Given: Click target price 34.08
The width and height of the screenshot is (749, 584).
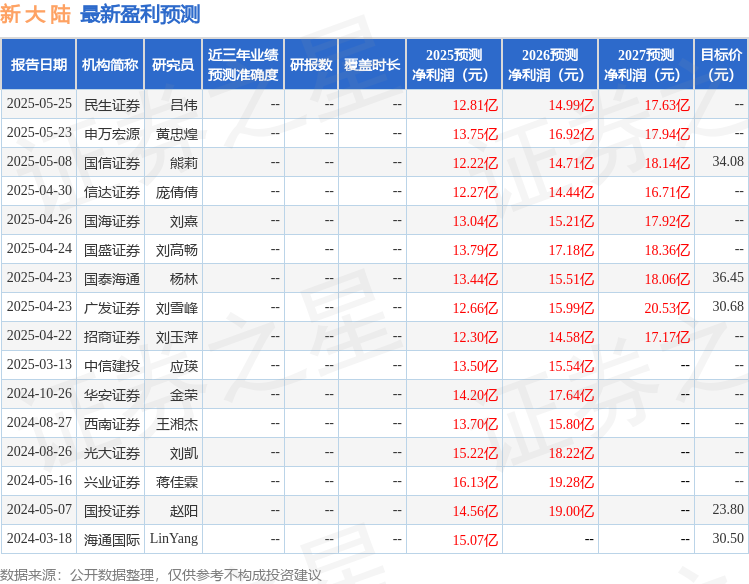Looking at the screenshot, I should point(728,161).
